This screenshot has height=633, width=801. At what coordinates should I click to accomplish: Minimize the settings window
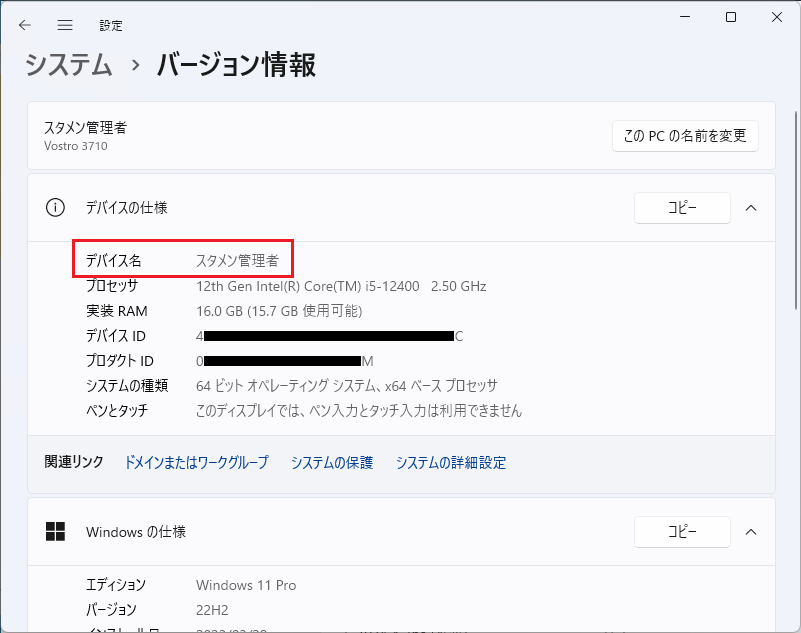point(685,17)
